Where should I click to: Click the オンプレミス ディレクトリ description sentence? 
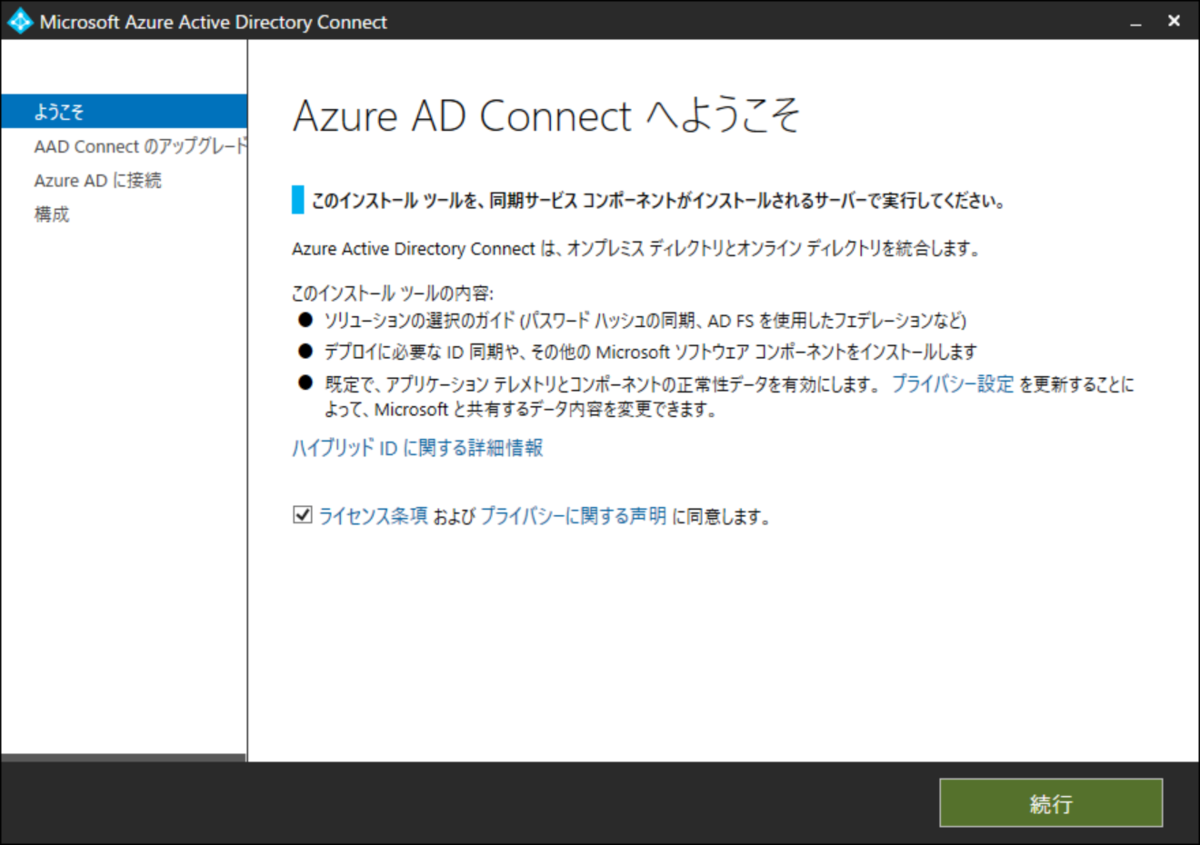click(x=635, y=249)
